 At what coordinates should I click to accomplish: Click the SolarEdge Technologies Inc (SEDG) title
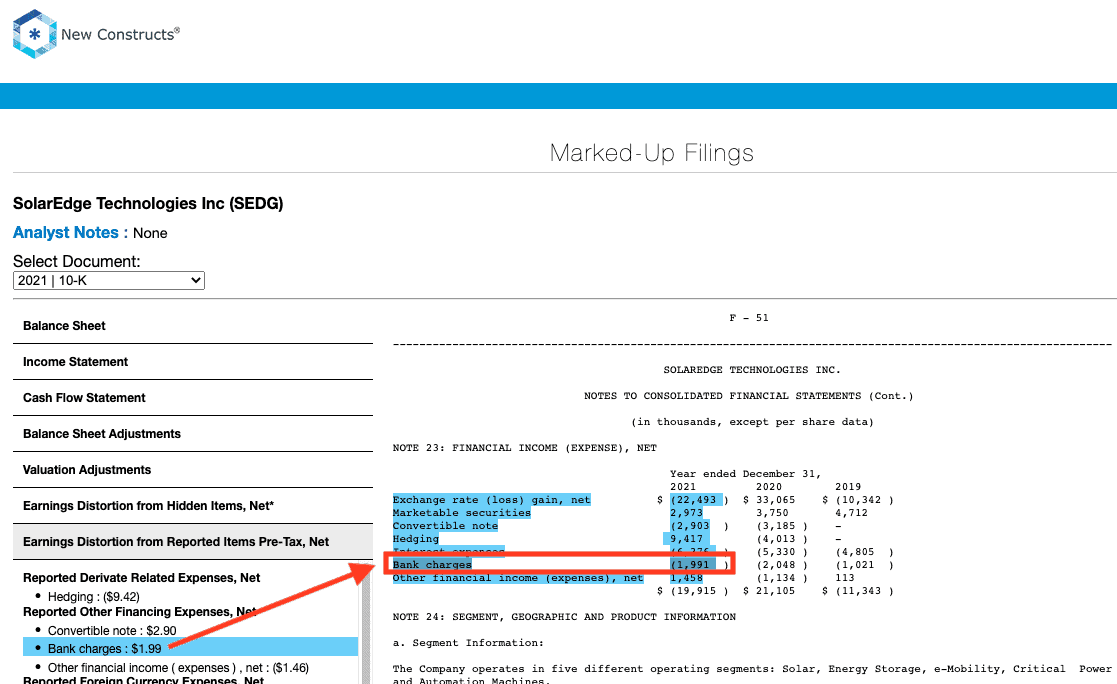click(x=148, y=204)
